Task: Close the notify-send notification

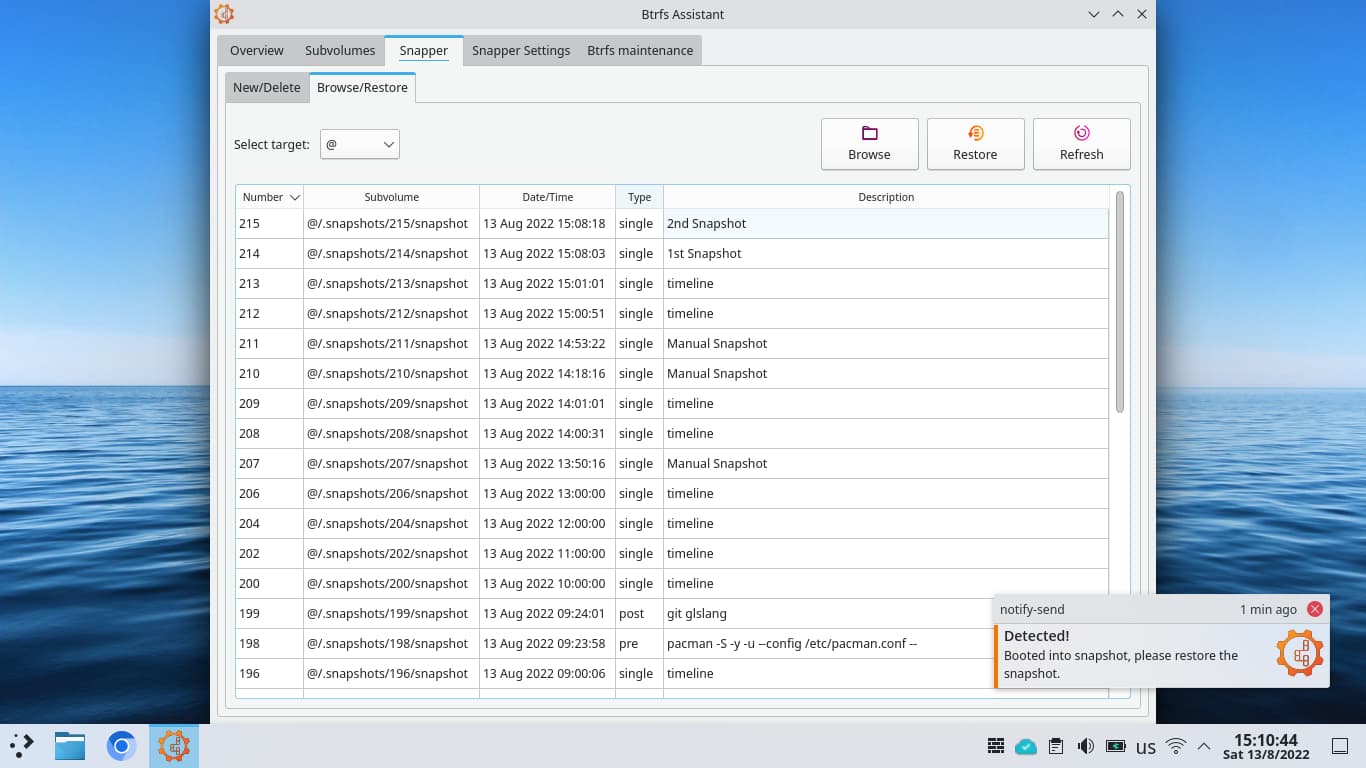Action: tap(1315, 609)
